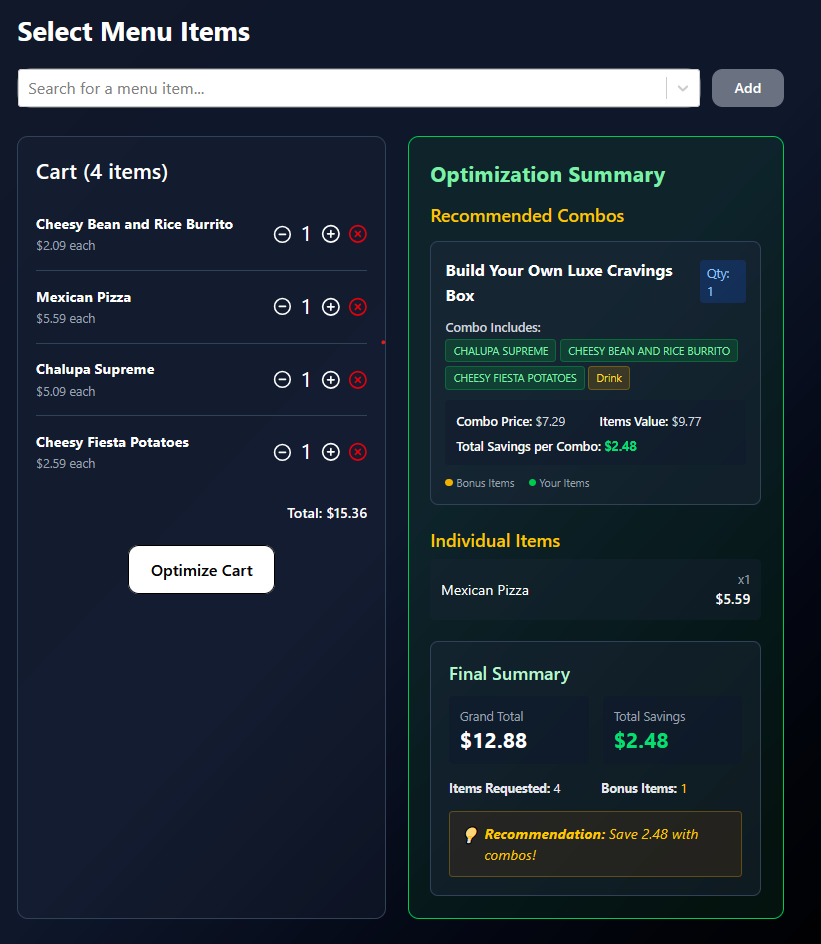This screenshot has width=821, height=944.
Task: Click the $2.09 each price text
Action: 66,246
